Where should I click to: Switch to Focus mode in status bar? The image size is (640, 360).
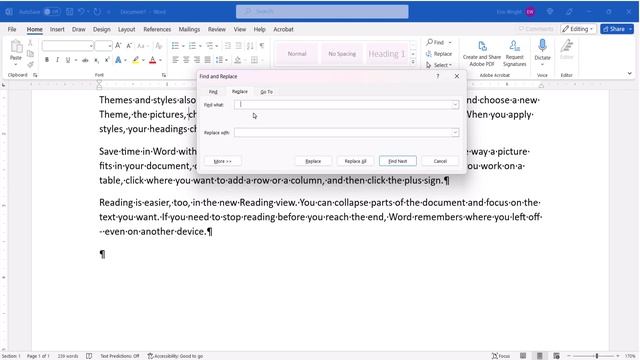tap(501, 356)
